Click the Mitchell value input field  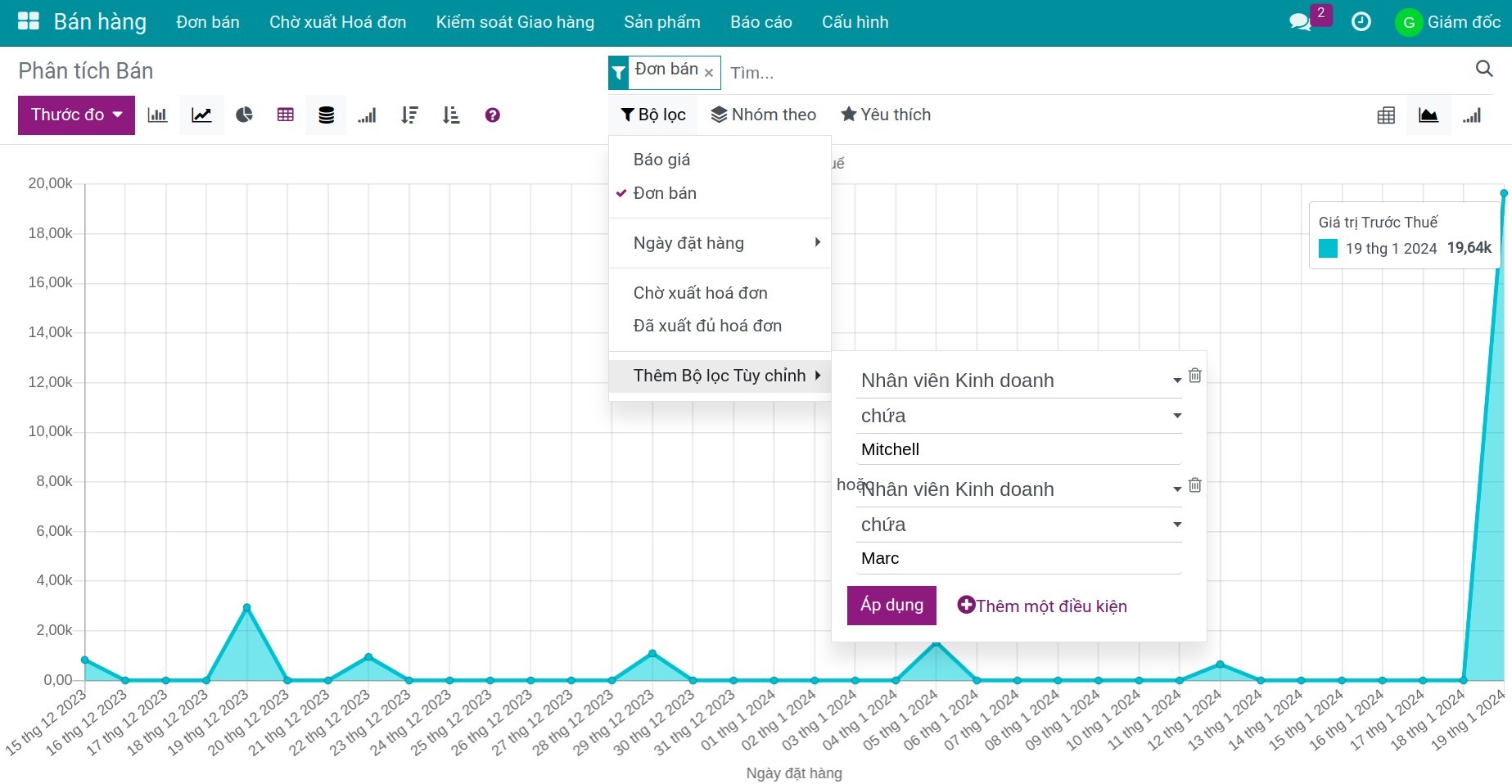point(1019,449)
